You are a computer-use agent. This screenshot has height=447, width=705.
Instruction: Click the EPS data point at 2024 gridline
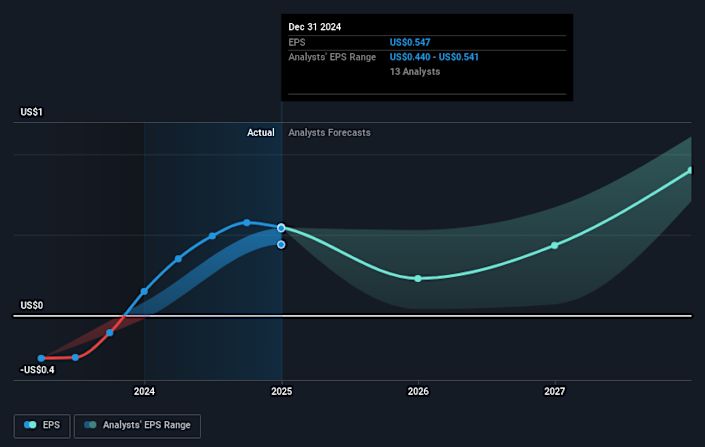144,291
